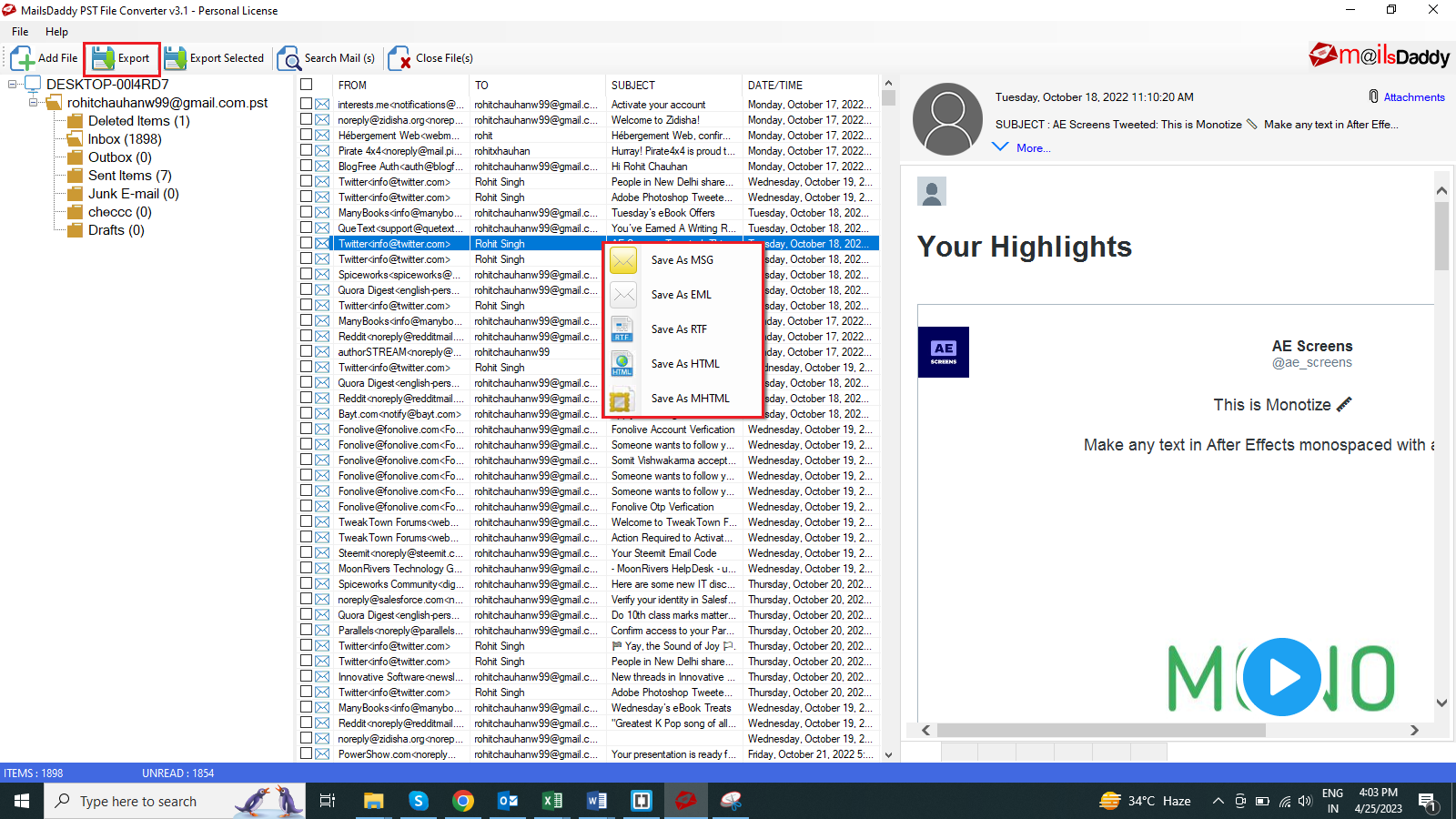Open the @ae_screens handle link

coord(1311,362)
